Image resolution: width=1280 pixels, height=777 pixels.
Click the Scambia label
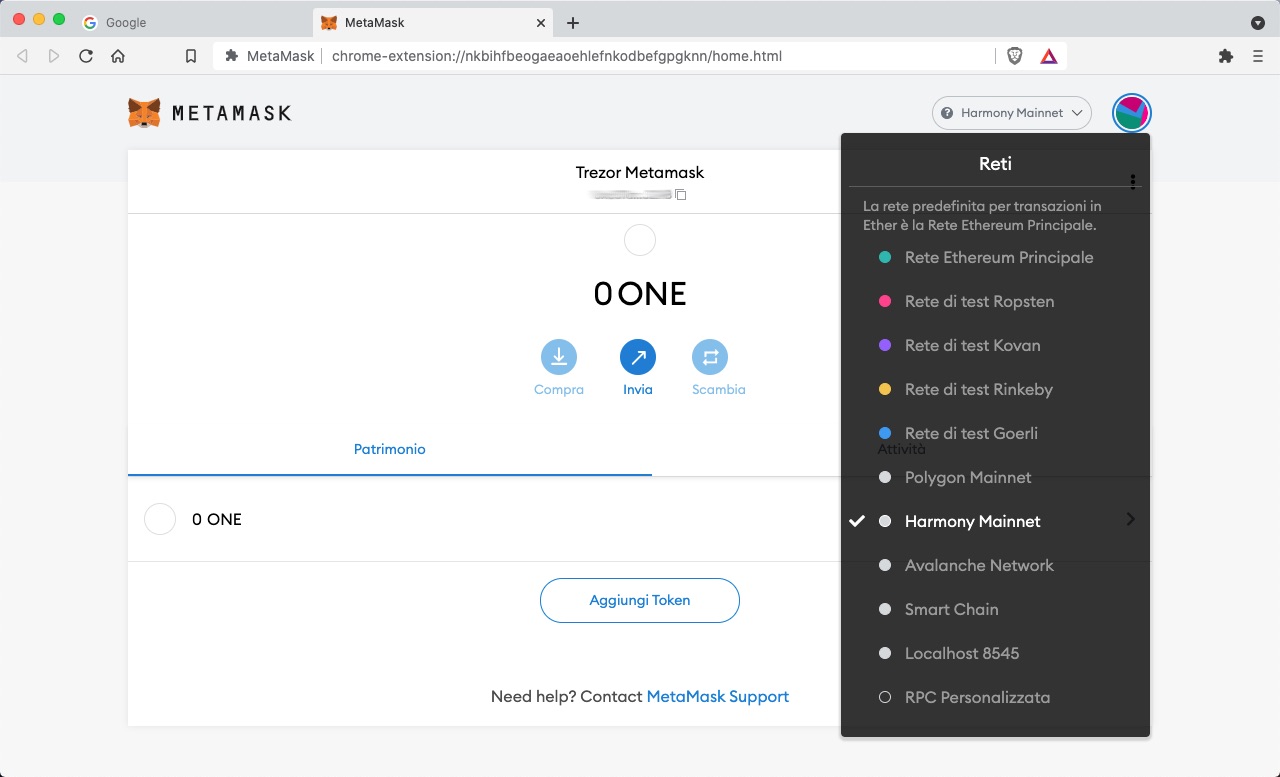coord(719,390)
